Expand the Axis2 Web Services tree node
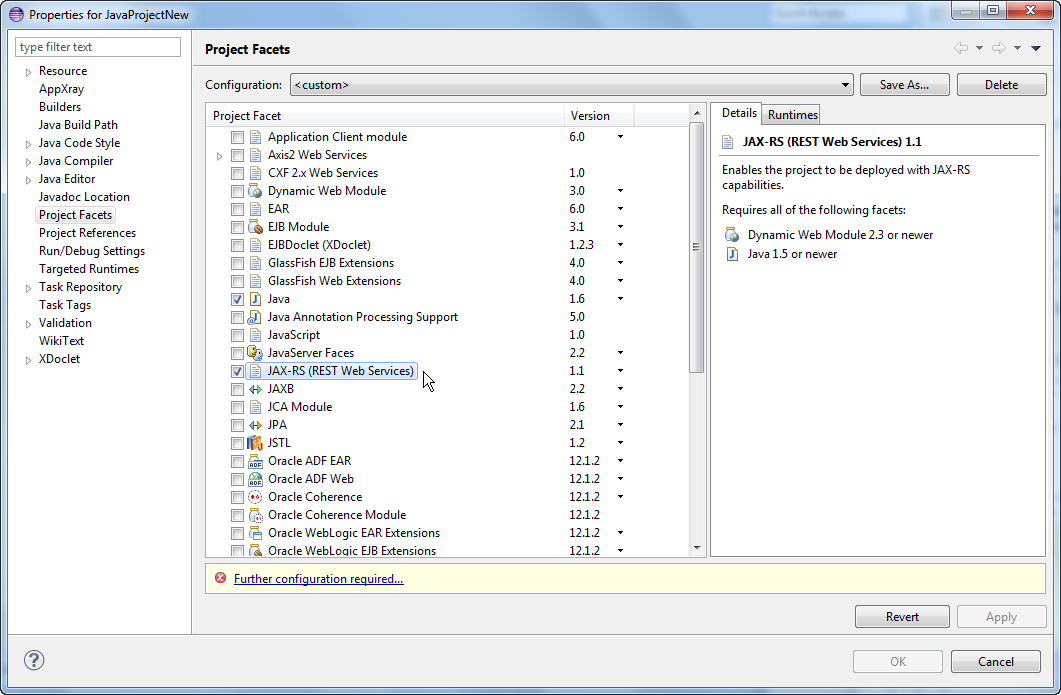The image size is (1061, 695). (220, 154)
